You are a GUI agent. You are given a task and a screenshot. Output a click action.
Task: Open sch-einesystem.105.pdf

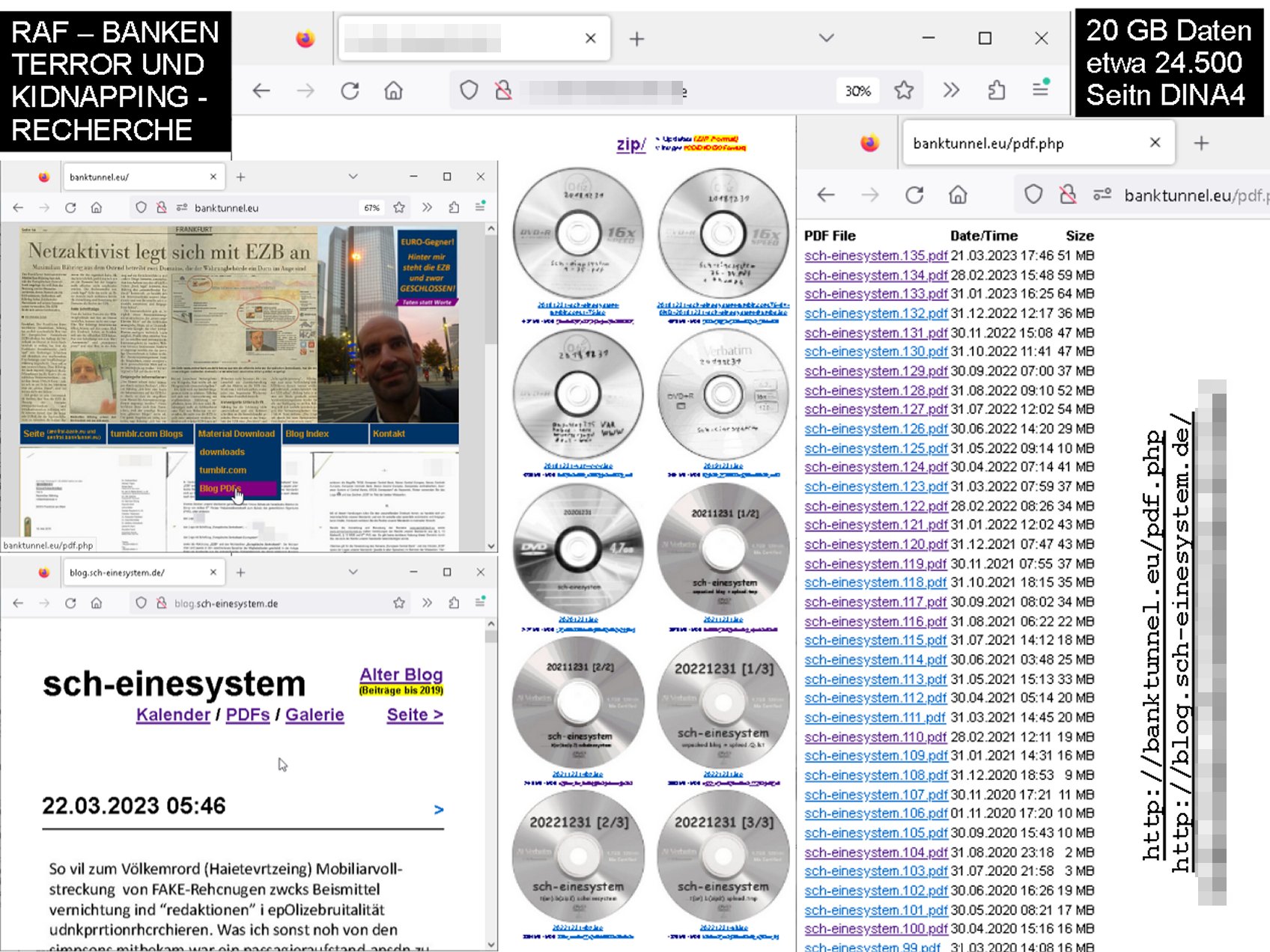click(876, 833)
